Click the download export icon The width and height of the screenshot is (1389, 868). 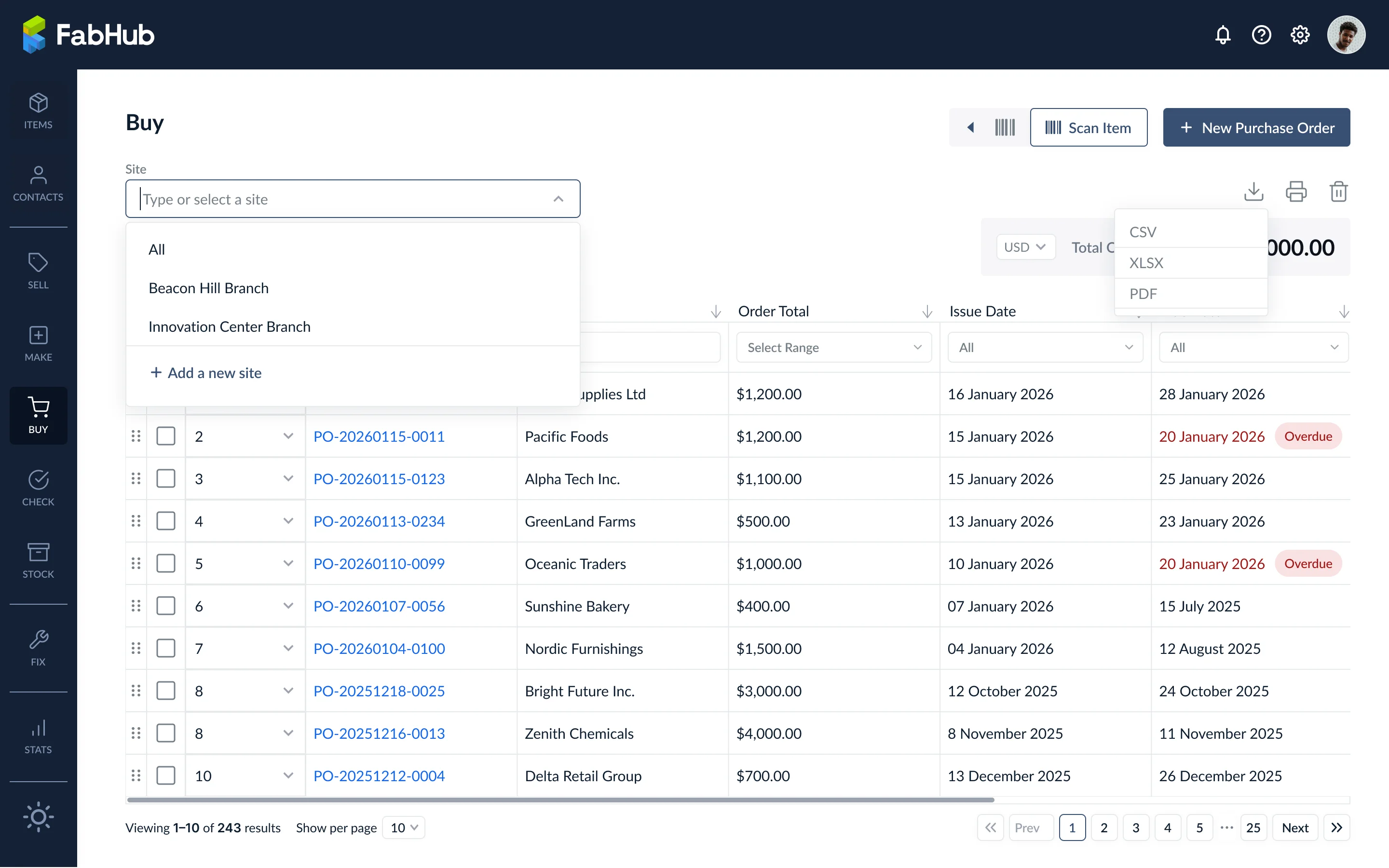click(x=1253, y=191)
